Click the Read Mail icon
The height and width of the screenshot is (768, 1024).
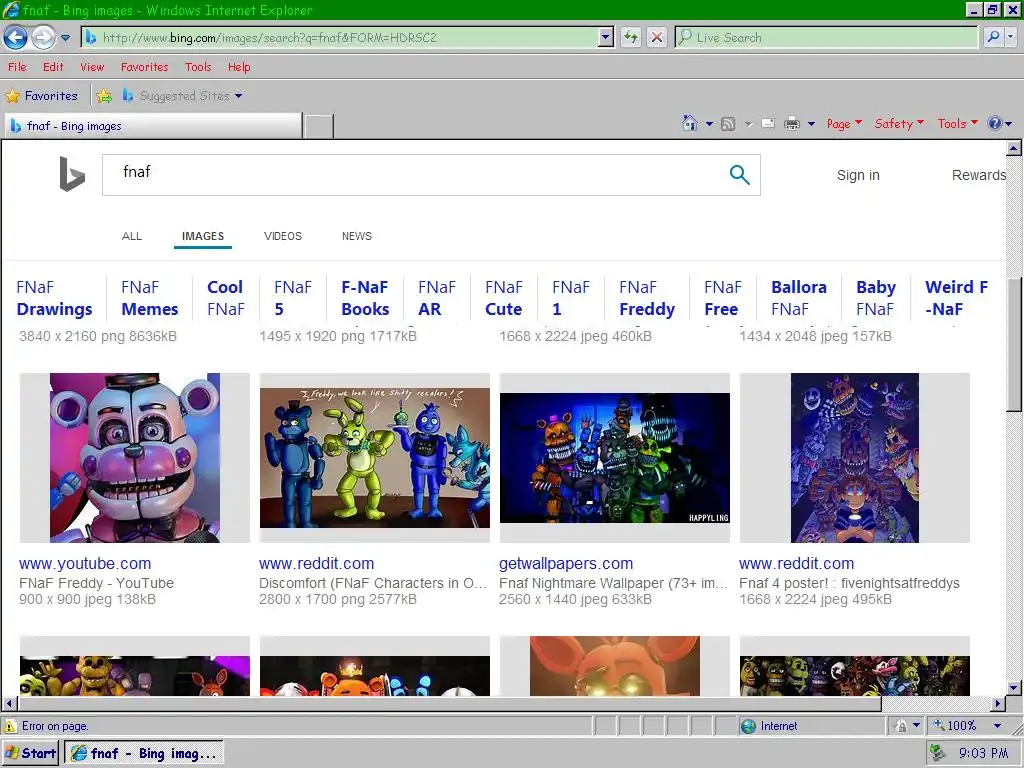pyautogui.click(x=768, y=123)
